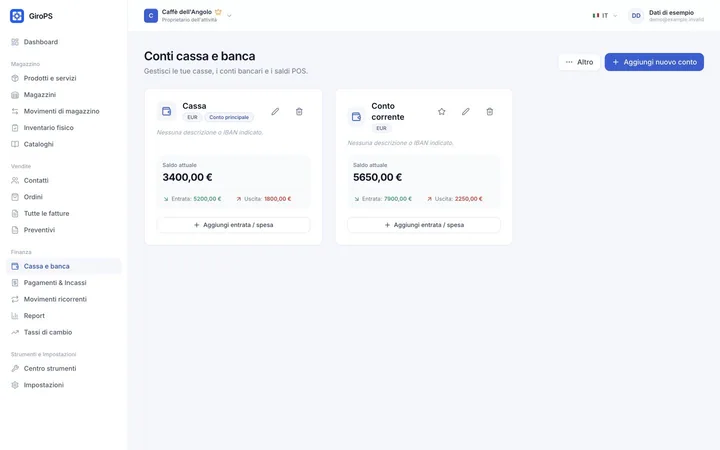Click Aggiungi nuovo conto button

654,62
